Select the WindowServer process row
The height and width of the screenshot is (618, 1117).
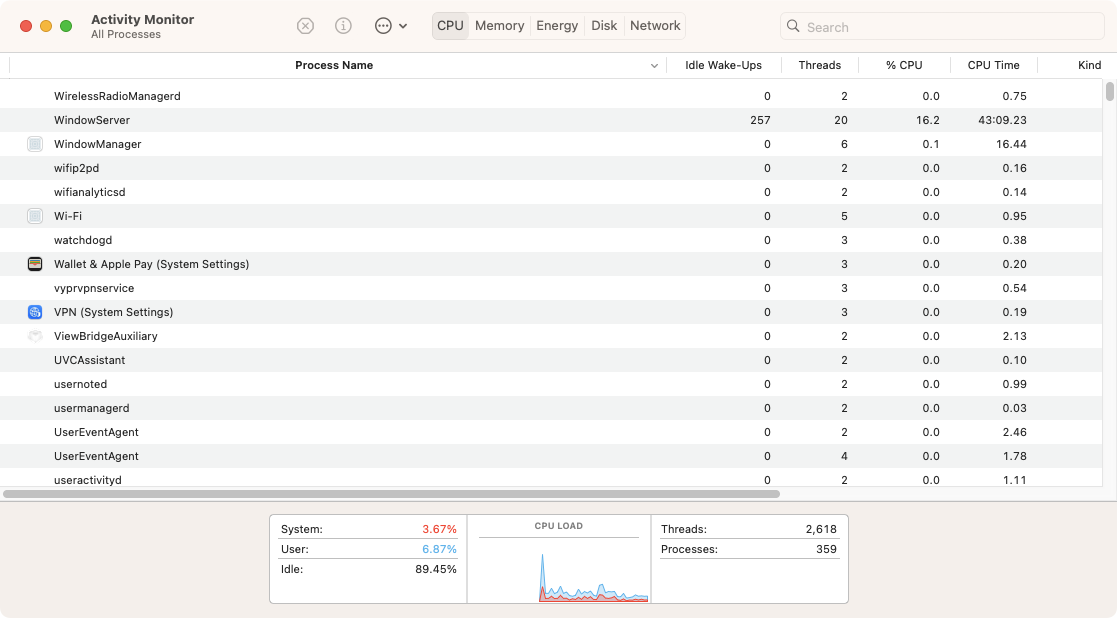(551, 120)
